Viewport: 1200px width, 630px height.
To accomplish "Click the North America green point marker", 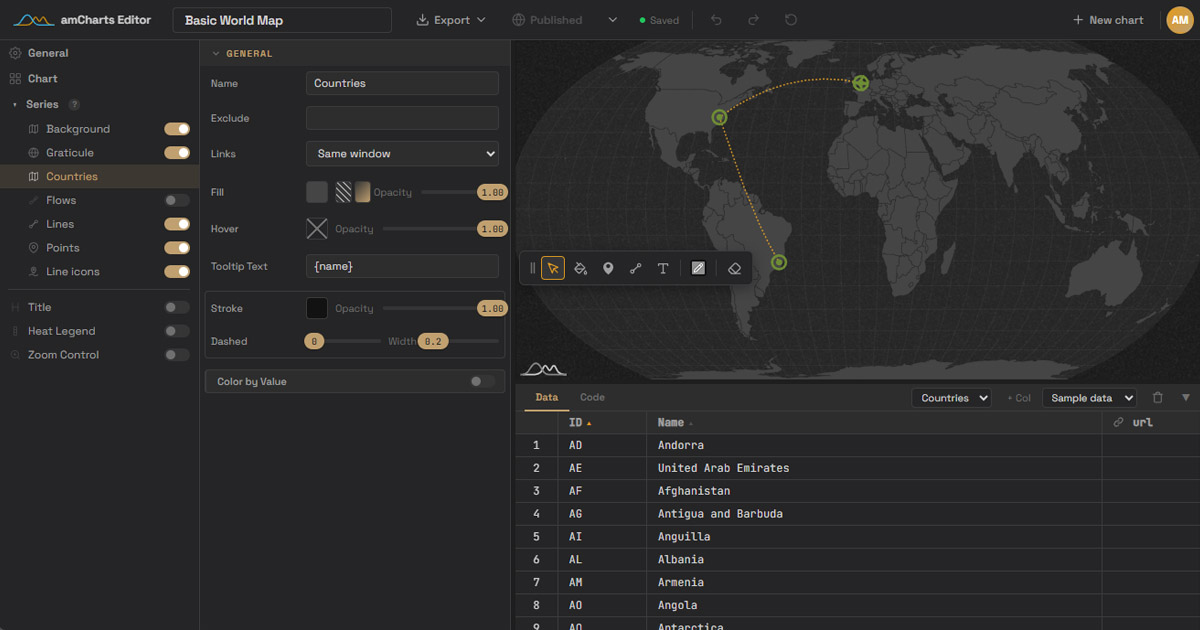I will [x=718, y=117].
